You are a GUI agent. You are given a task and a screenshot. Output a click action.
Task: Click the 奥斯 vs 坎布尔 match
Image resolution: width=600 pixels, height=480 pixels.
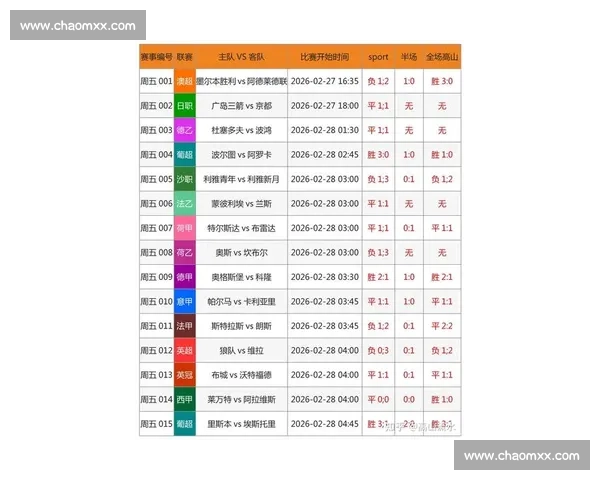tap(241, 253)
